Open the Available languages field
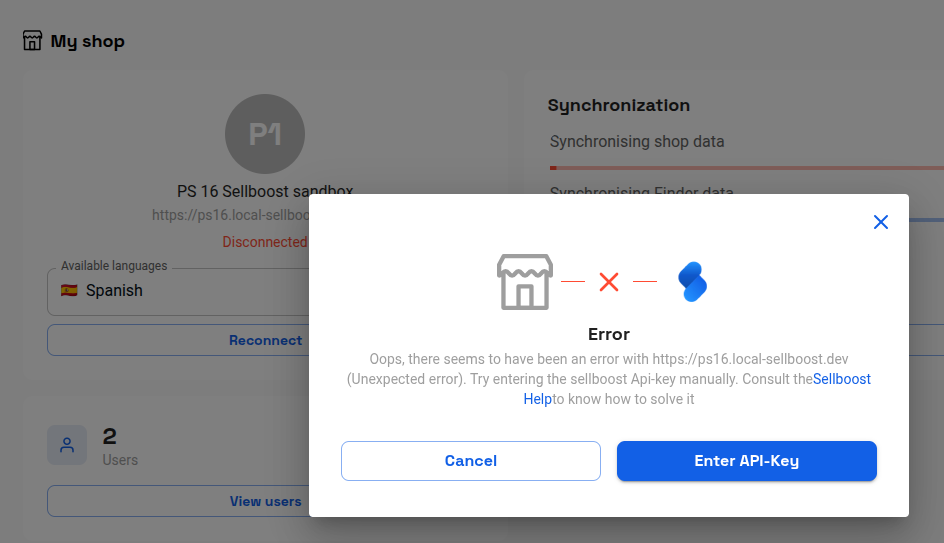Viewport: 944px width, 543px height. tap(178, 291)
